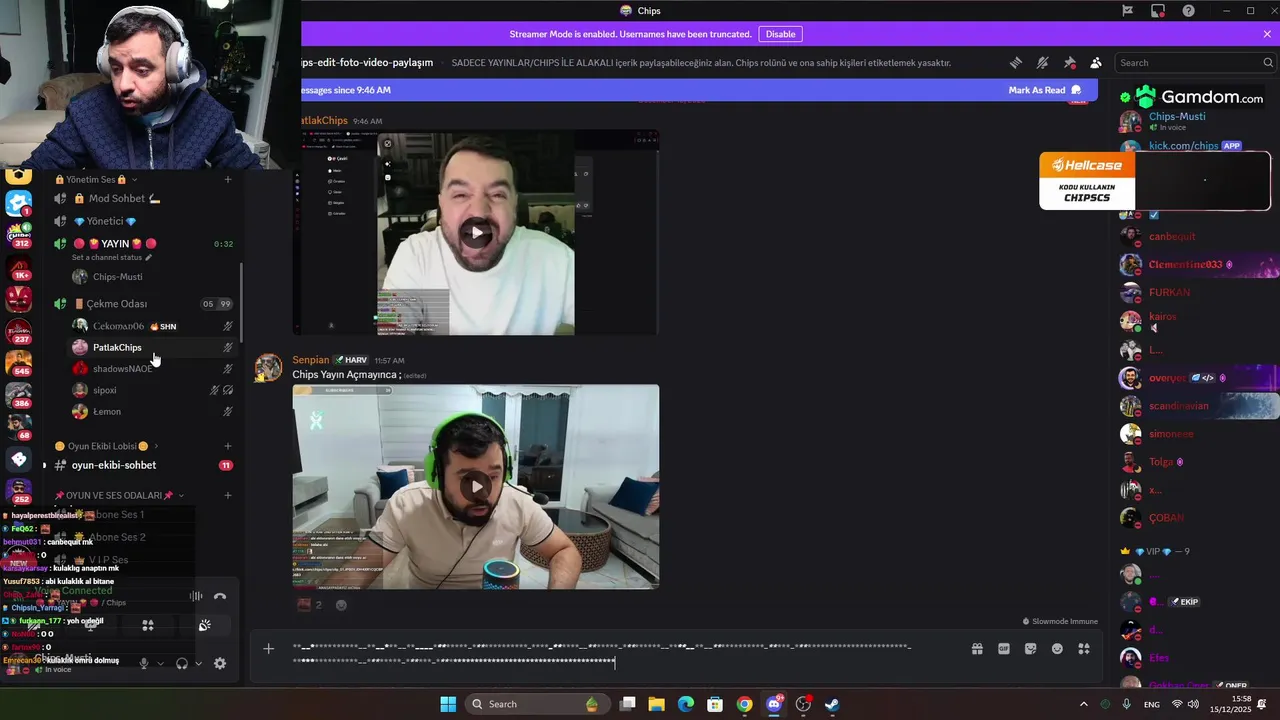1280x720 pixels.
Task: Open the gift Nitro icon
Action: (x=977, y=649)
